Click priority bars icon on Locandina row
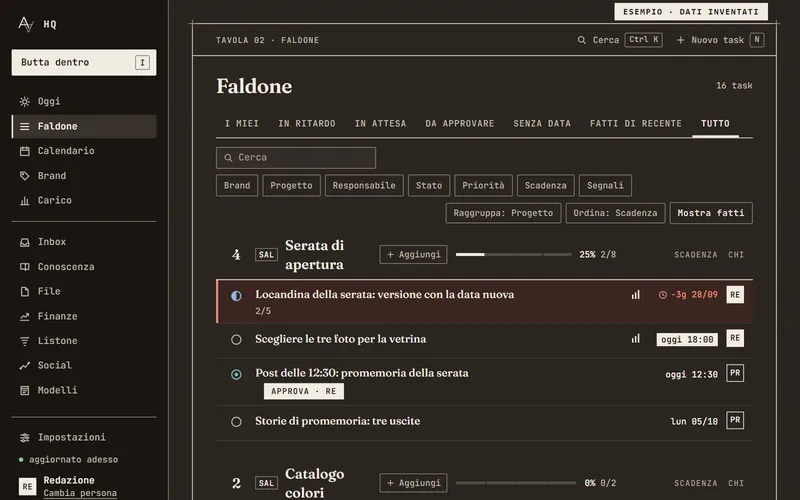800x500 pixels. 635,295
